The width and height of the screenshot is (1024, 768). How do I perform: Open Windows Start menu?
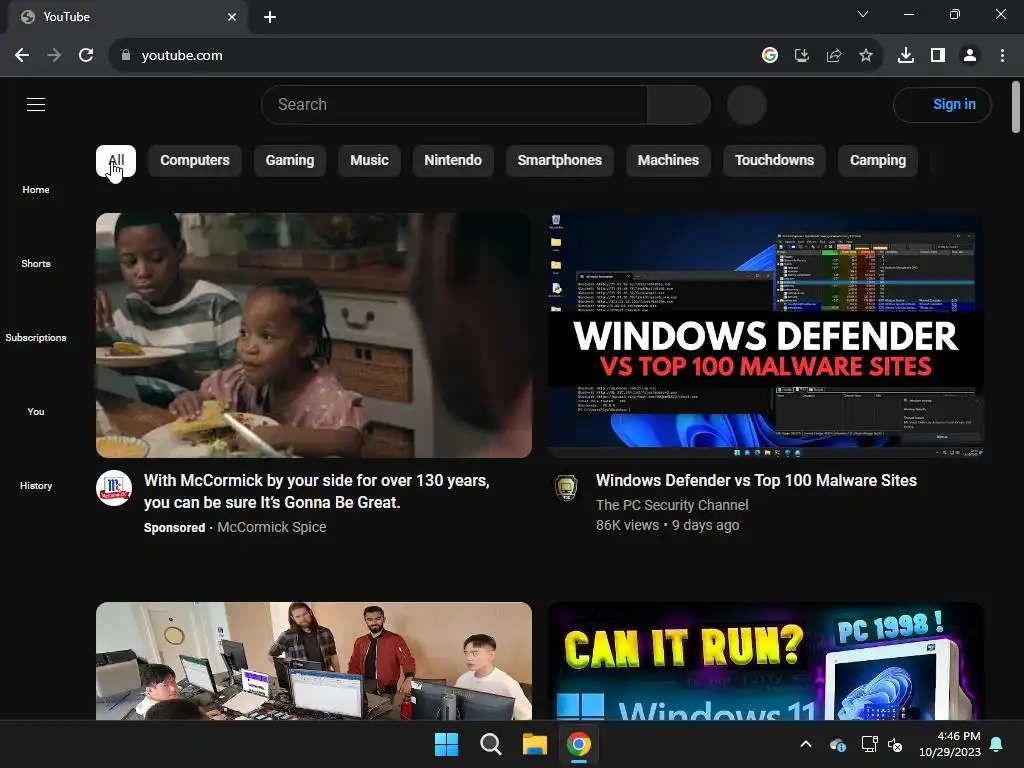click(x=447, y=744)
